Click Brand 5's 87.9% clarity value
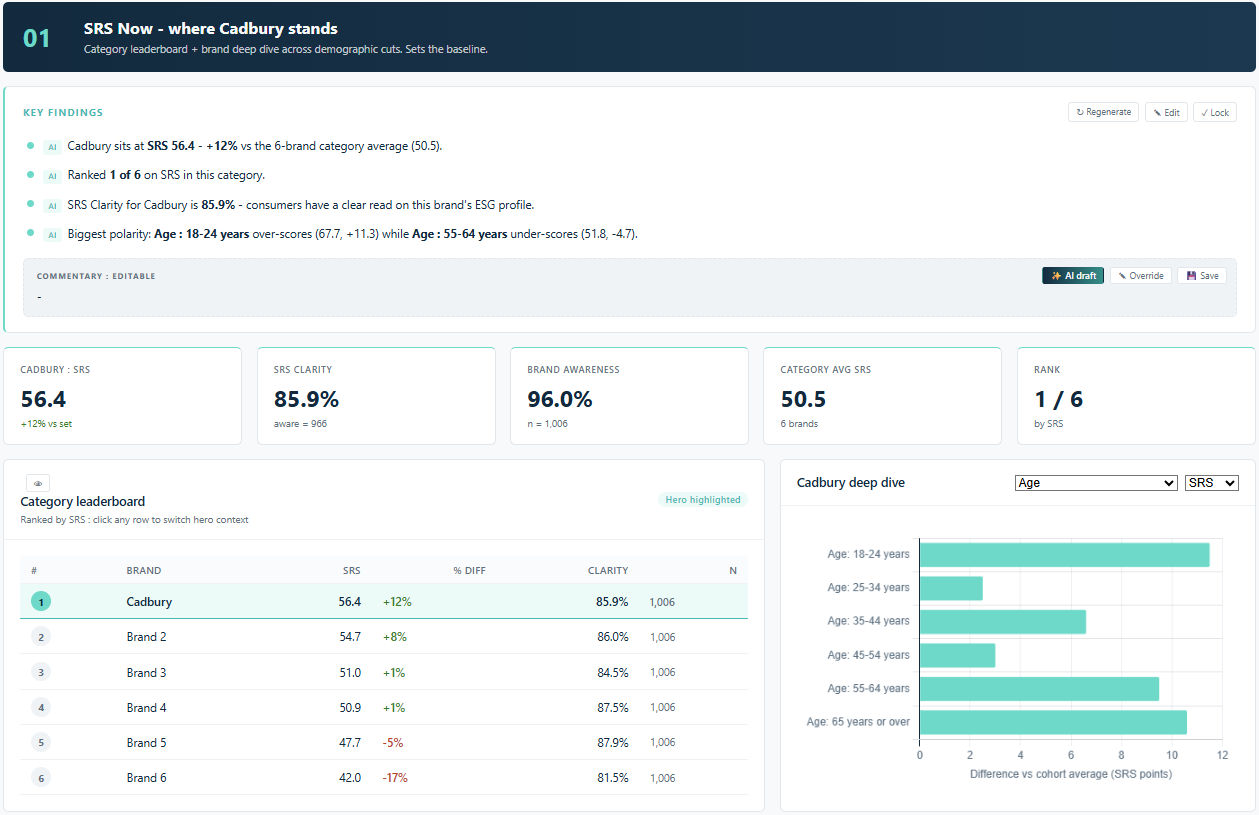The width and height of the screenshot is (1259, 815). point(613,742)
